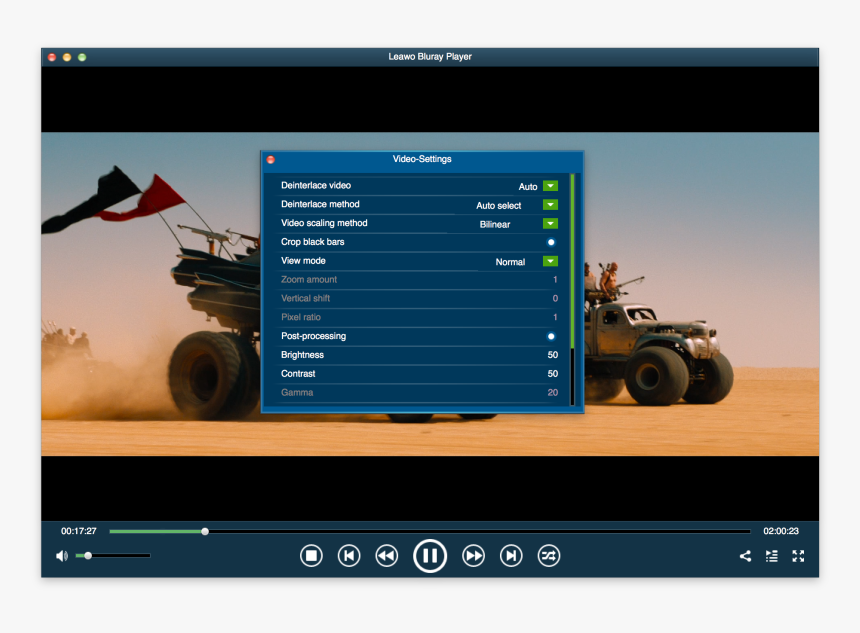Click the Contrast value 50
Screen dimensions: 860x633
coord(552,374)
